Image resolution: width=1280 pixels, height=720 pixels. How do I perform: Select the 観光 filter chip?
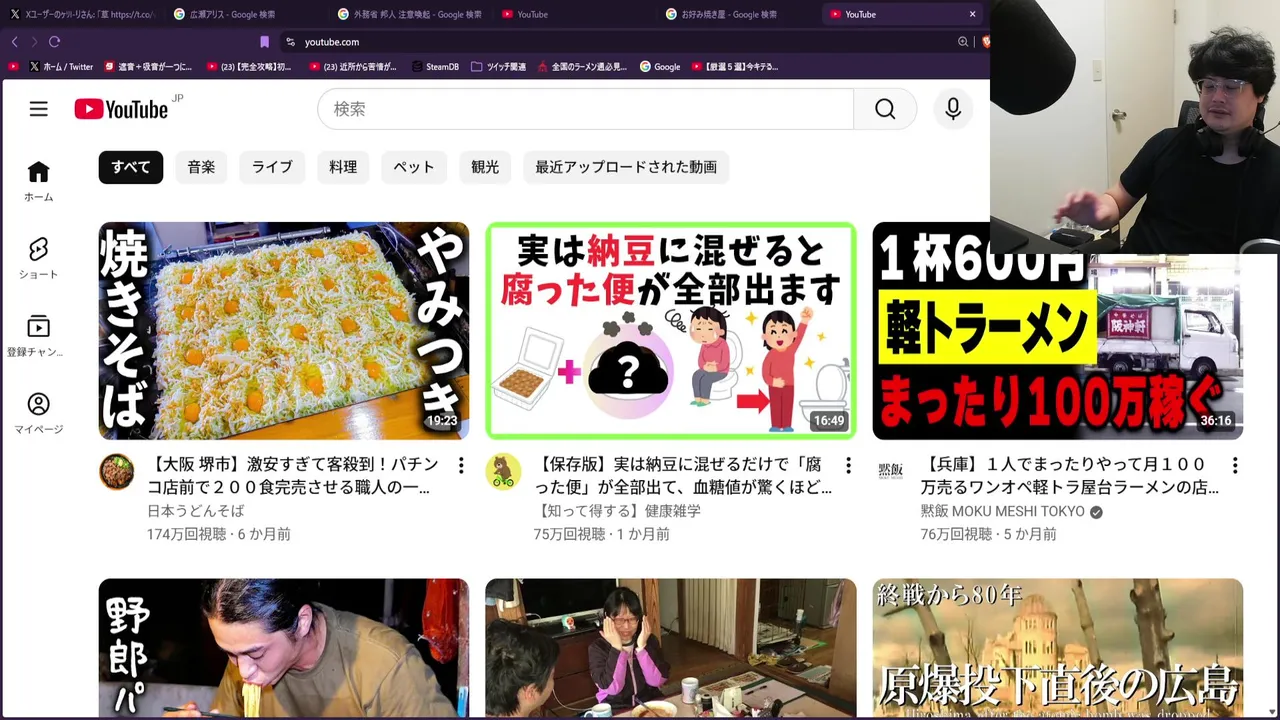click(x=485, y=167)
